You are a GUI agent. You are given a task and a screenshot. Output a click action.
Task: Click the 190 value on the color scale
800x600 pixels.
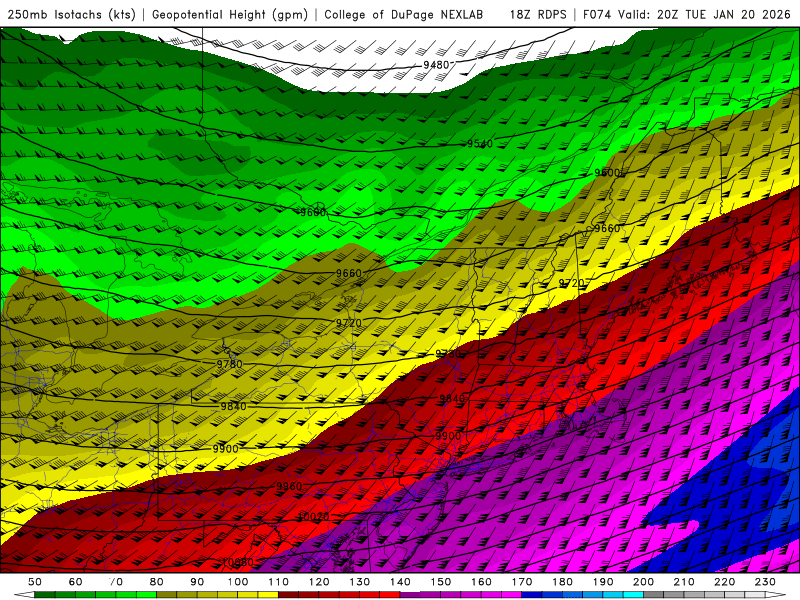pos(603,582)
